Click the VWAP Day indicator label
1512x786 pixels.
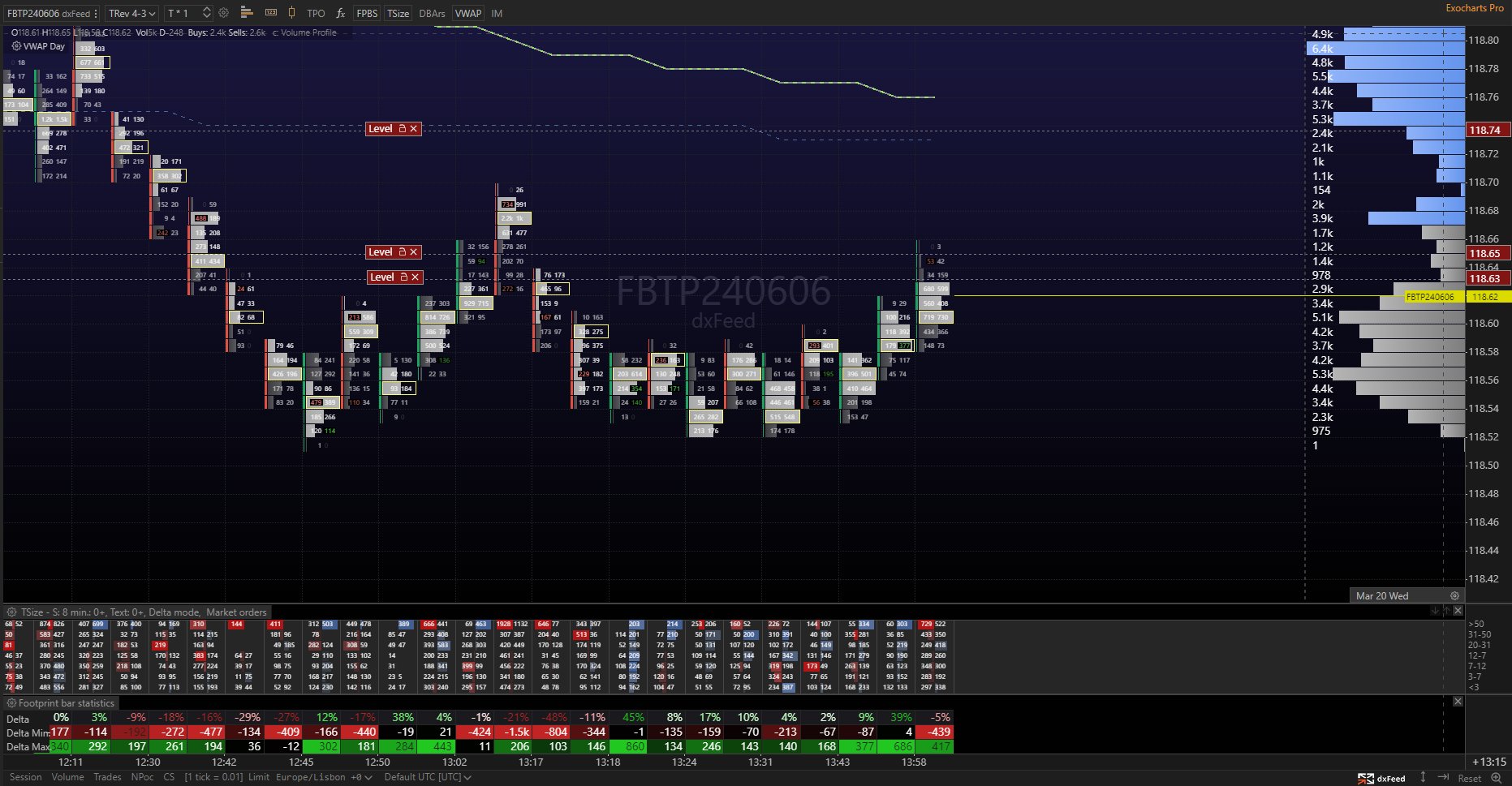(x=44, y=46)
